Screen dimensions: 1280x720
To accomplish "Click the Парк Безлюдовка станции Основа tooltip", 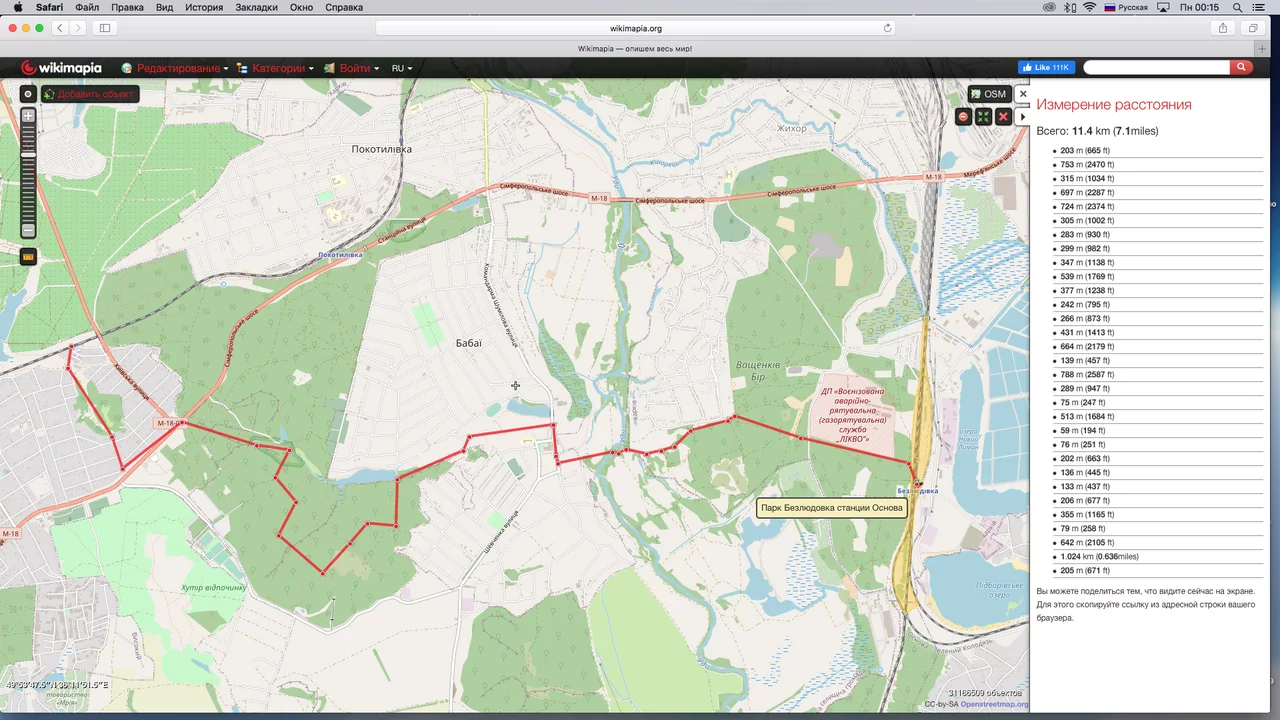I will [x=832, y=508].
